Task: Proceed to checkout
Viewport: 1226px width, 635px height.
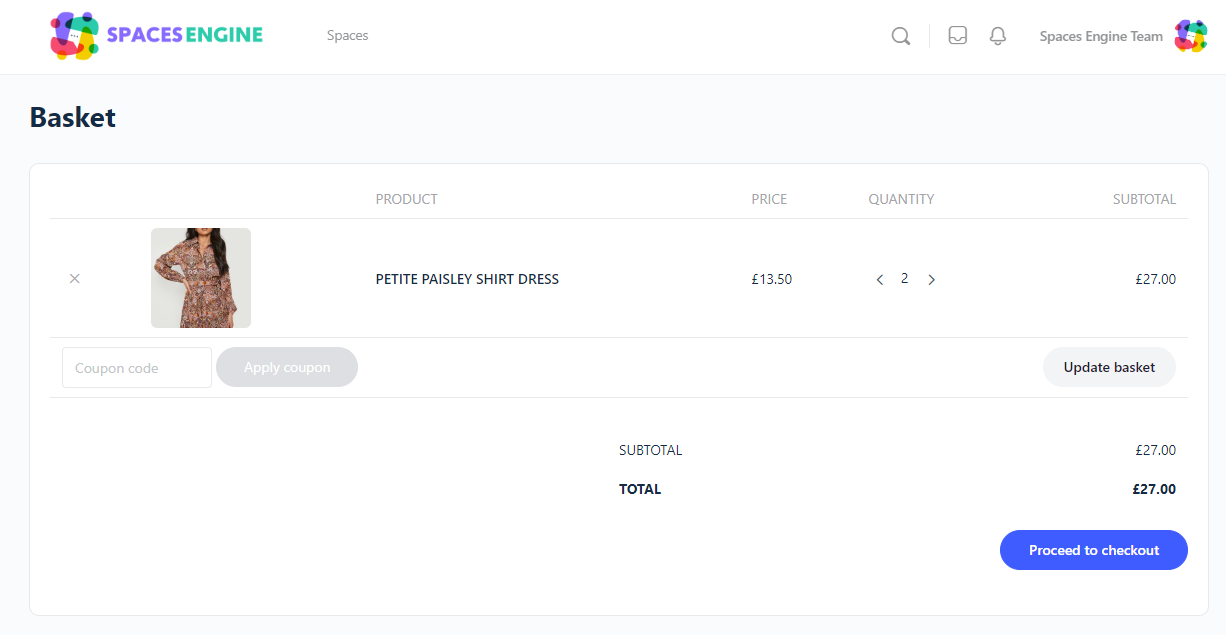Action: click(x=1093, y=550)
